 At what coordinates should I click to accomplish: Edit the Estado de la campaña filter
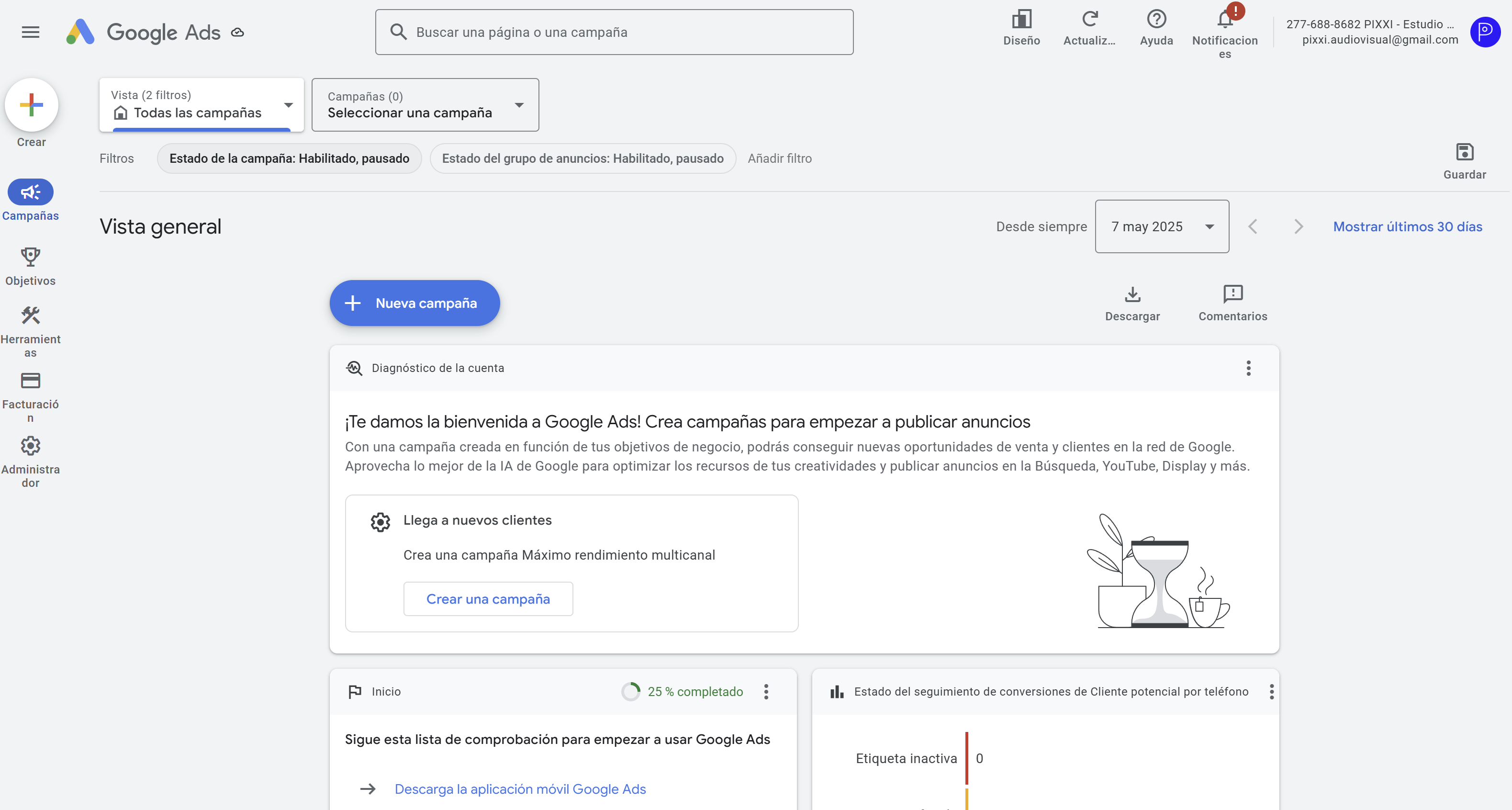pyautogui.click(x=290, y=158)
